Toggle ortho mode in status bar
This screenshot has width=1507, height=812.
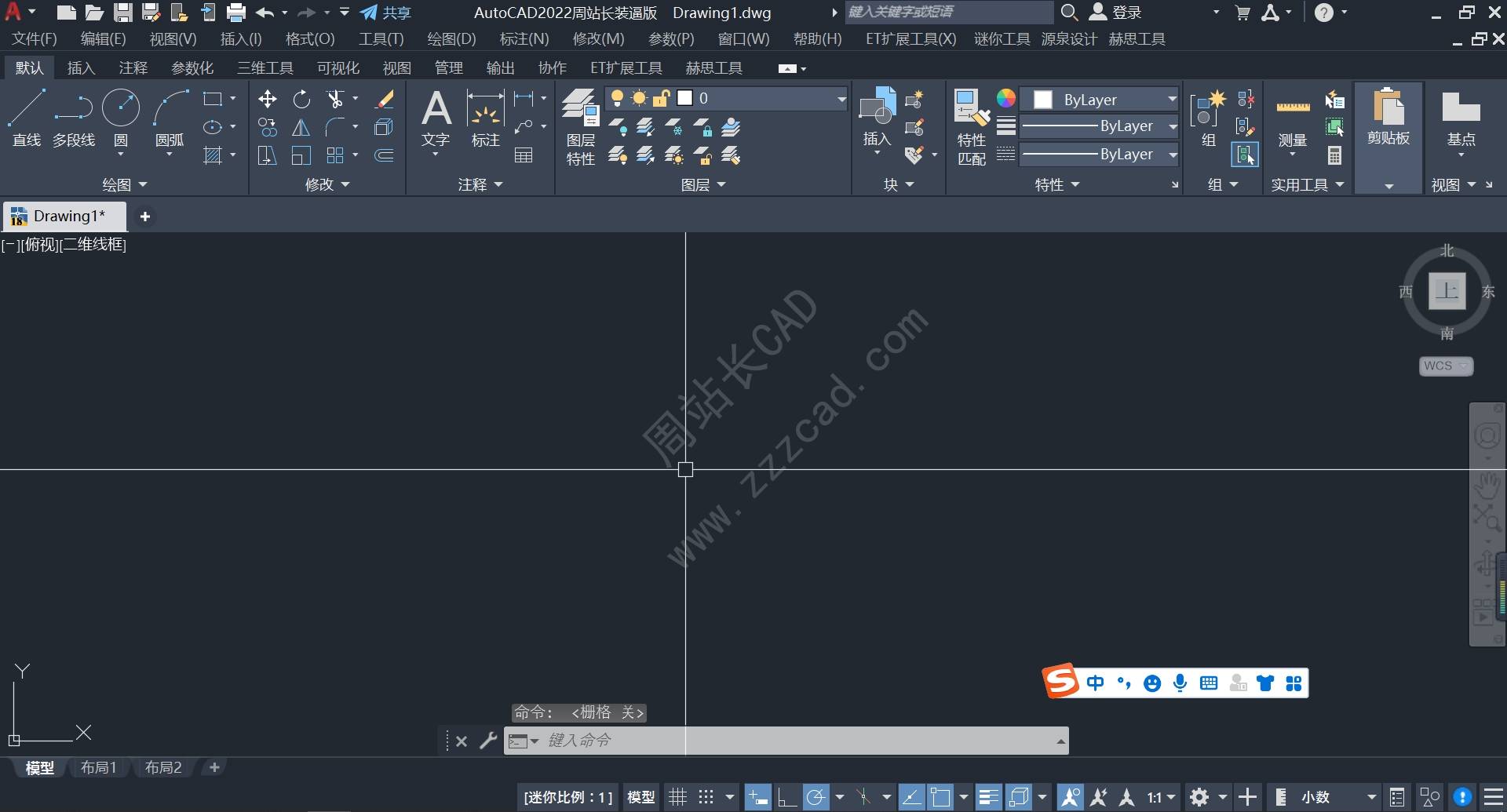786,797
